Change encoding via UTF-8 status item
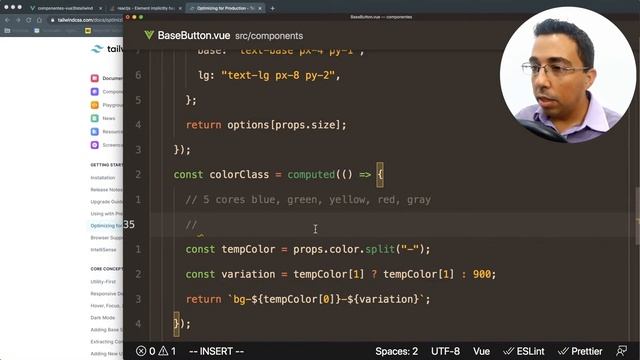The image size is (640, 360). (x=445, y=351)
